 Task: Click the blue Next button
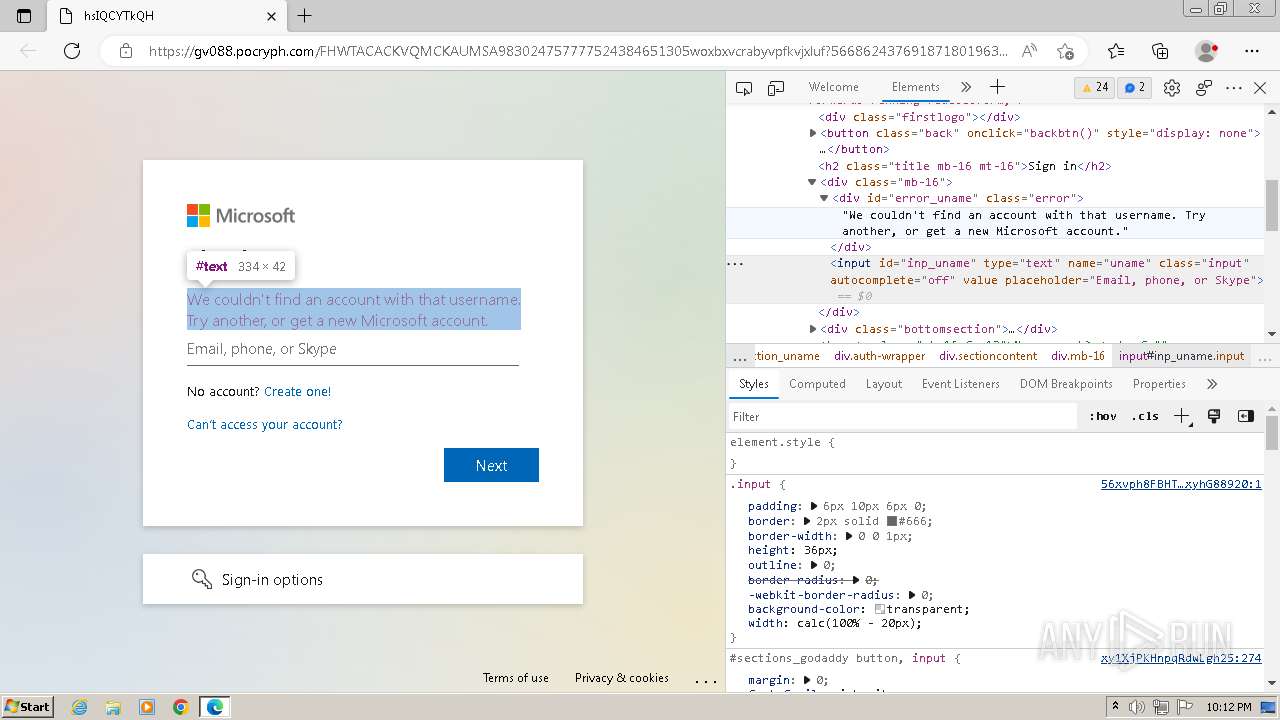[x=491, y=465]
